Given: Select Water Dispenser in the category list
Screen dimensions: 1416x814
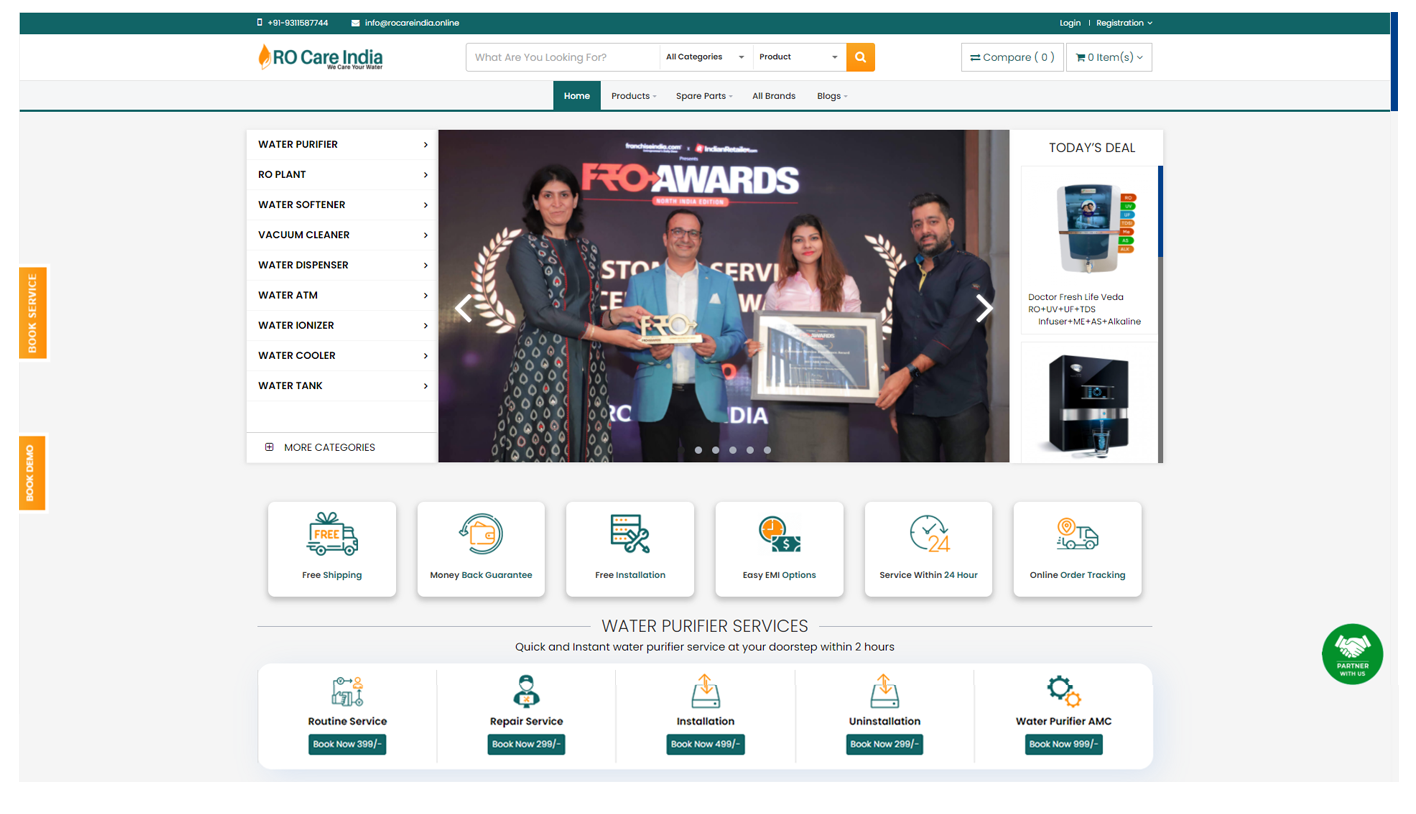Looking at the screenshot, I should [x=342, y=265].
